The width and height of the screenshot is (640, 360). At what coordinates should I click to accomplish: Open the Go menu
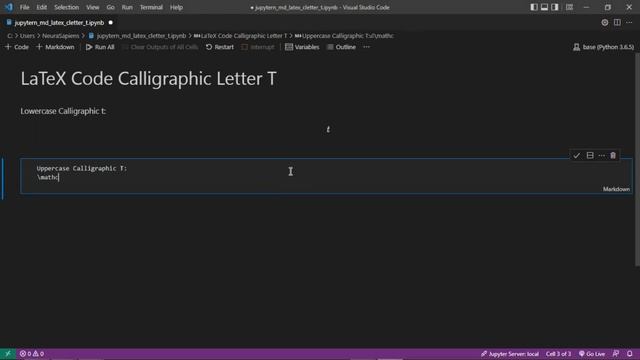click(x=110, y=7)
